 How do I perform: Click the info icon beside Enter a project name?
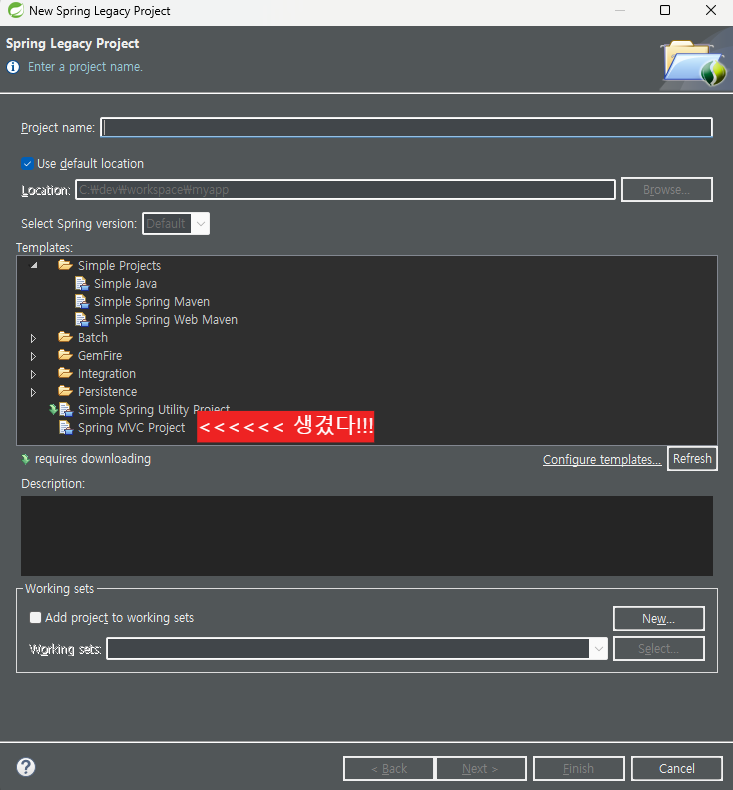click(13, 67)
